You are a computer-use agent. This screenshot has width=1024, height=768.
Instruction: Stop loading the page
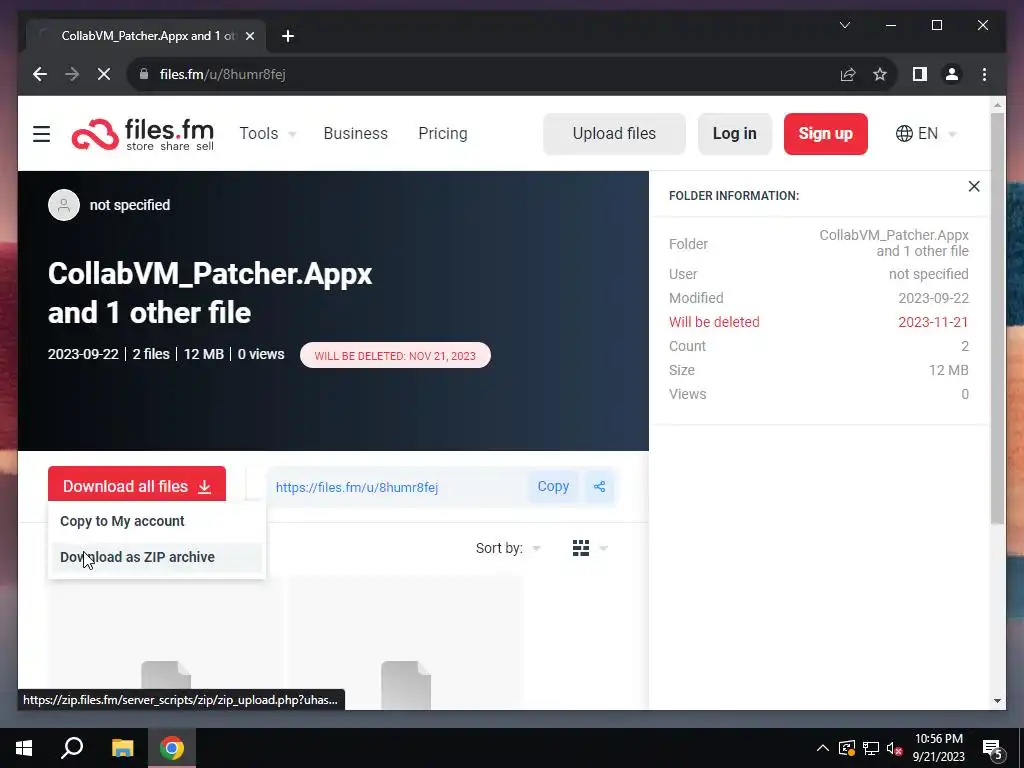(x=104, y=74)
